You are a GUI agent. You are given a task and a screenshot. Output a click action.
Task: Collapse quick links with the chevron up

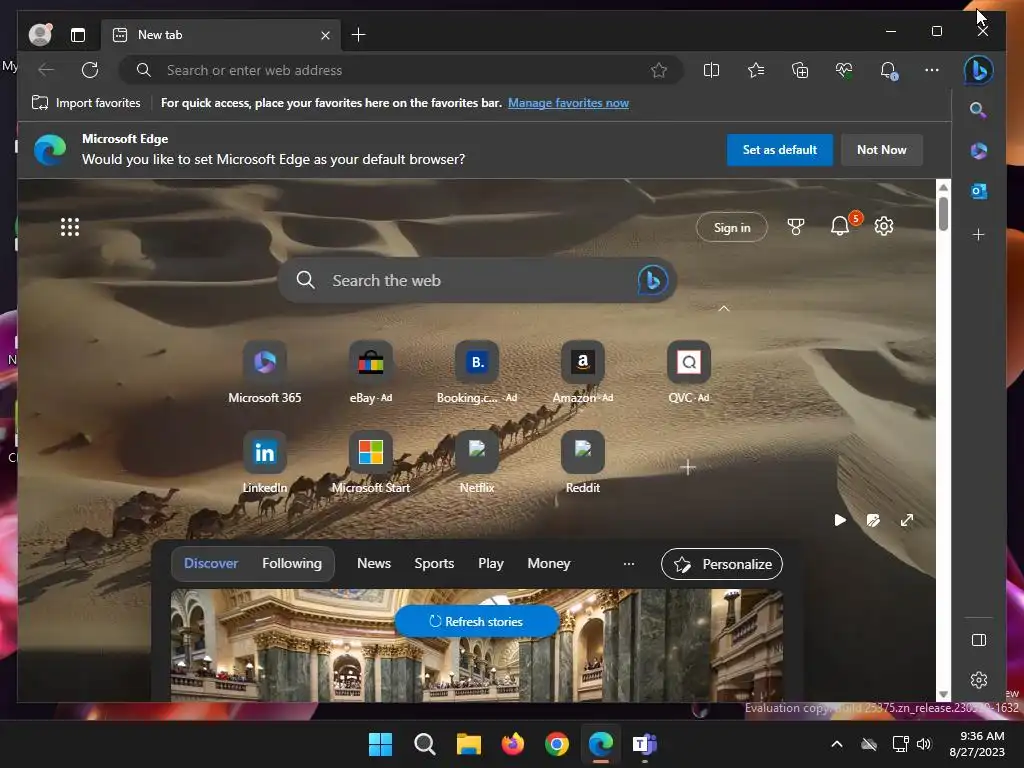(724, 308)
